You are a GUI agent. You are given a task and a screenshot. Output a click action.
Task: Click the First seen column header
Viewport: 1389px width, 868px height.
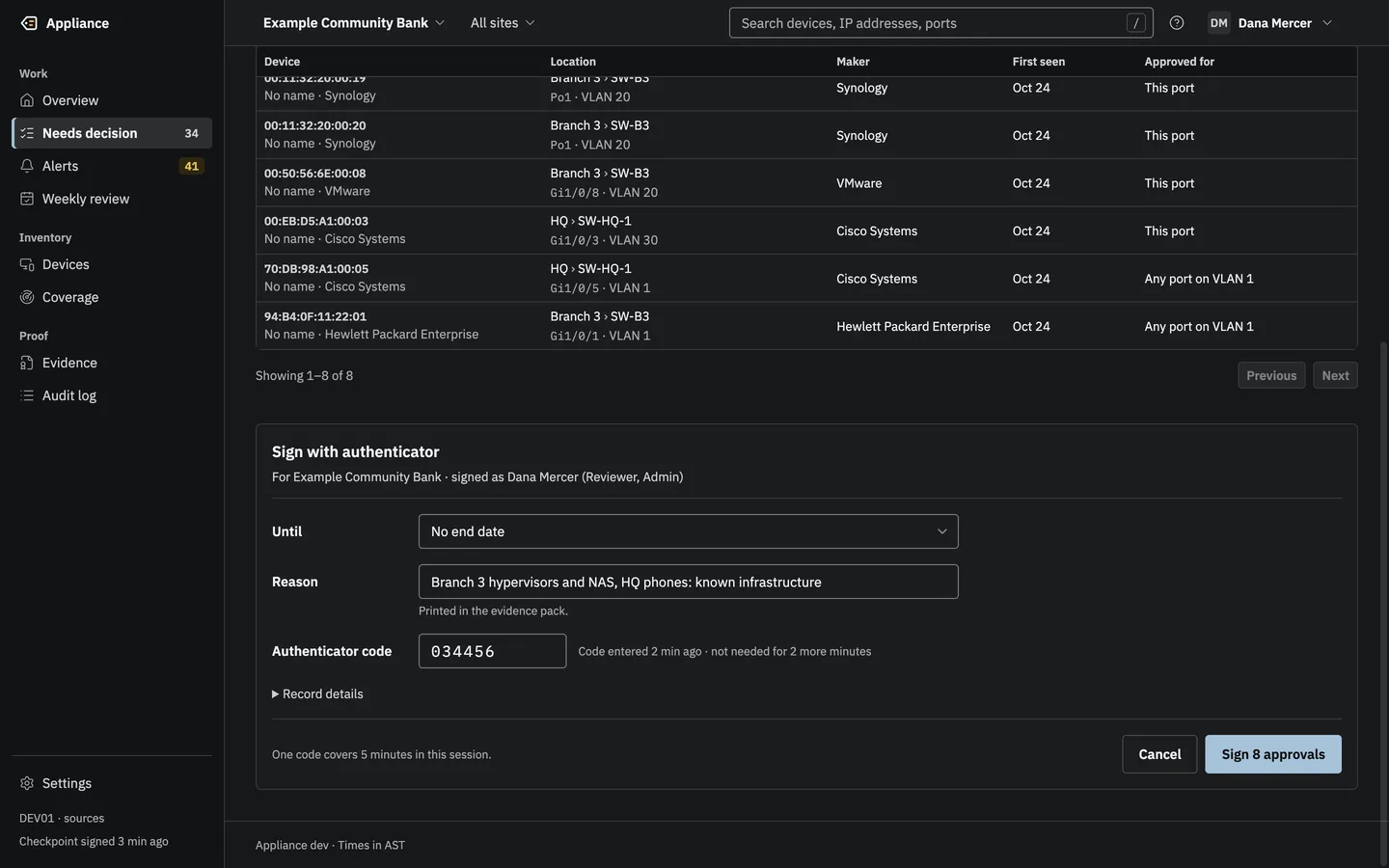click(x=1039, y=62)
